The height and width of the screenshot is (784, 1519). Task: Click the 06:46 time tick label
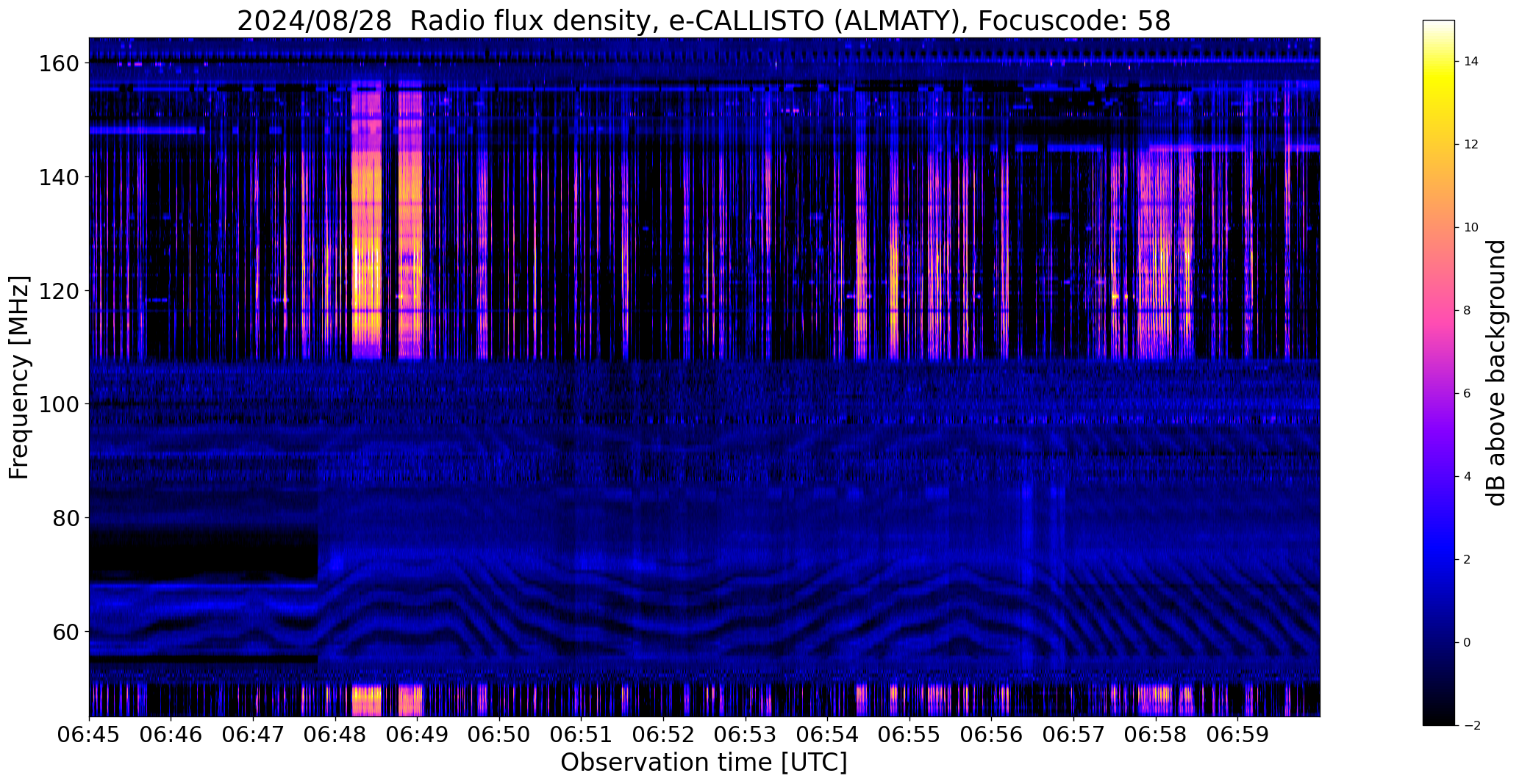pos(171,734)
